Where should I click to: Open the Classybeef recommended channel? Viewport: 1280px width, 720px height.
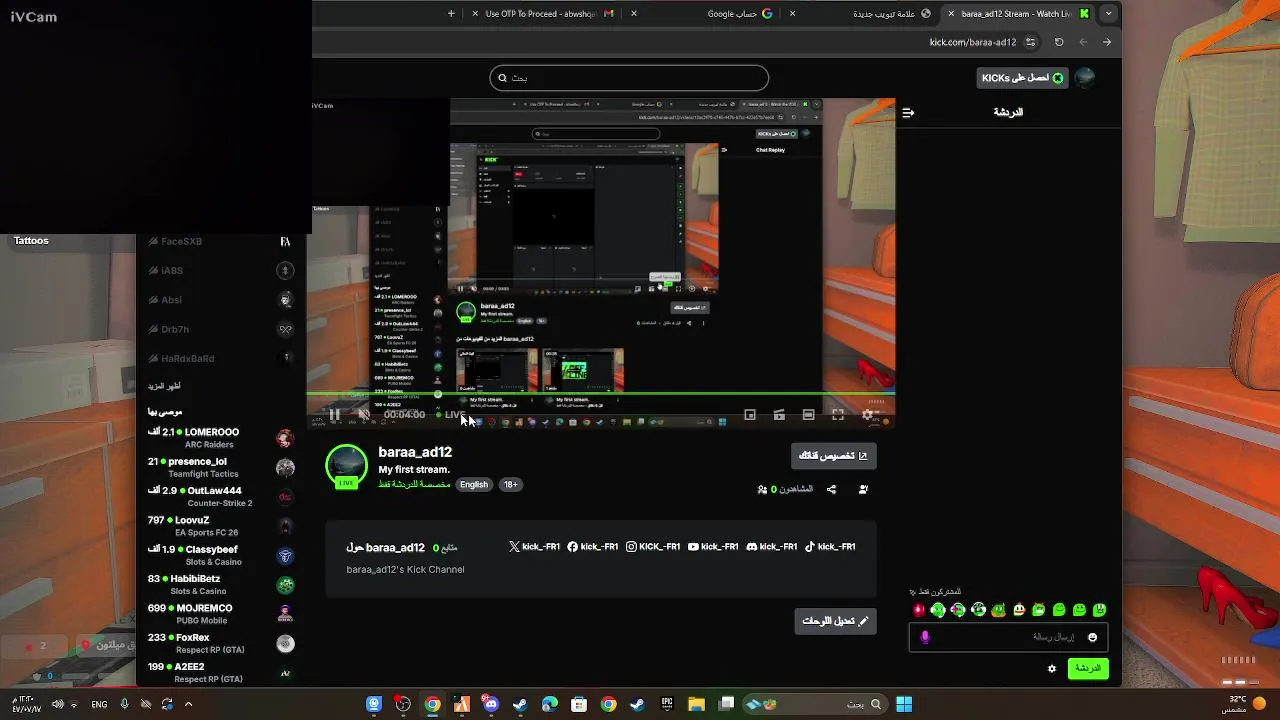[x=220, y=555]
